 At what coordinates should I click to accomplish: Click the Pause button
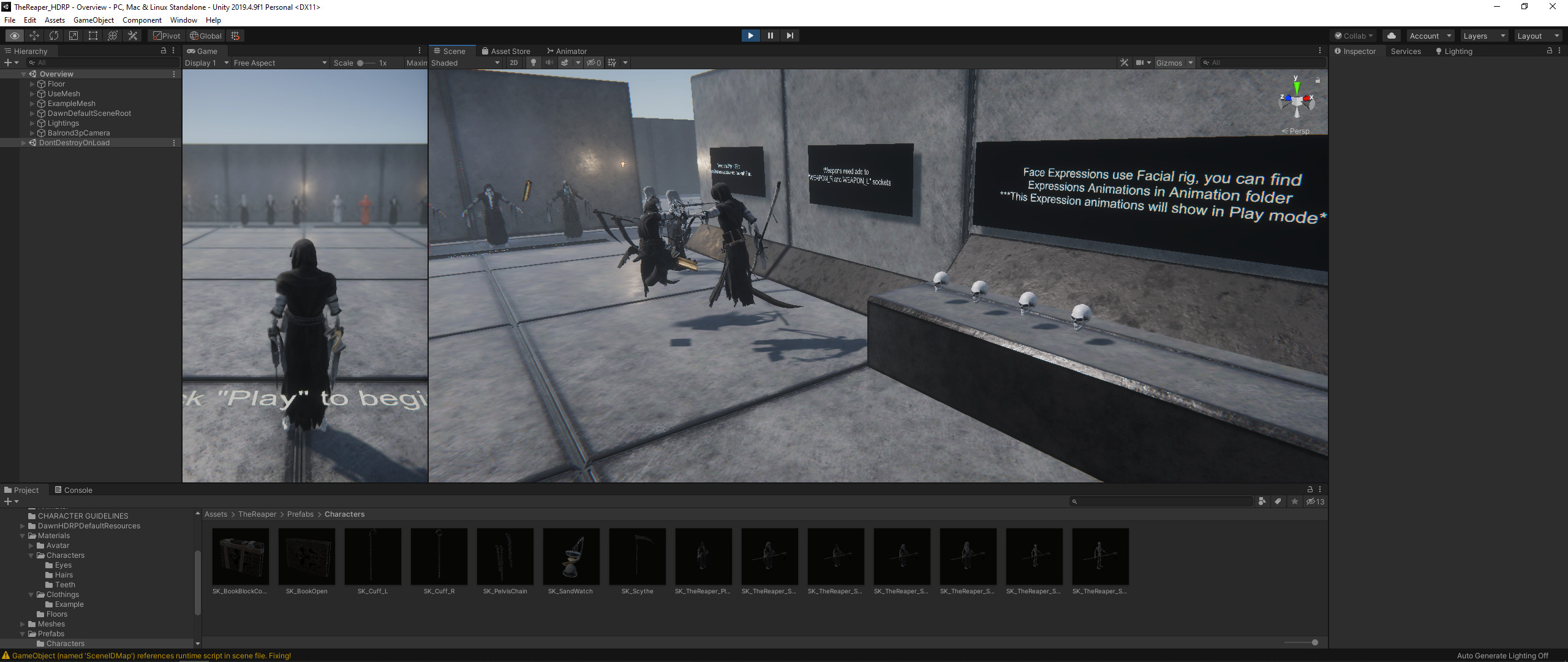click(770, 36)
